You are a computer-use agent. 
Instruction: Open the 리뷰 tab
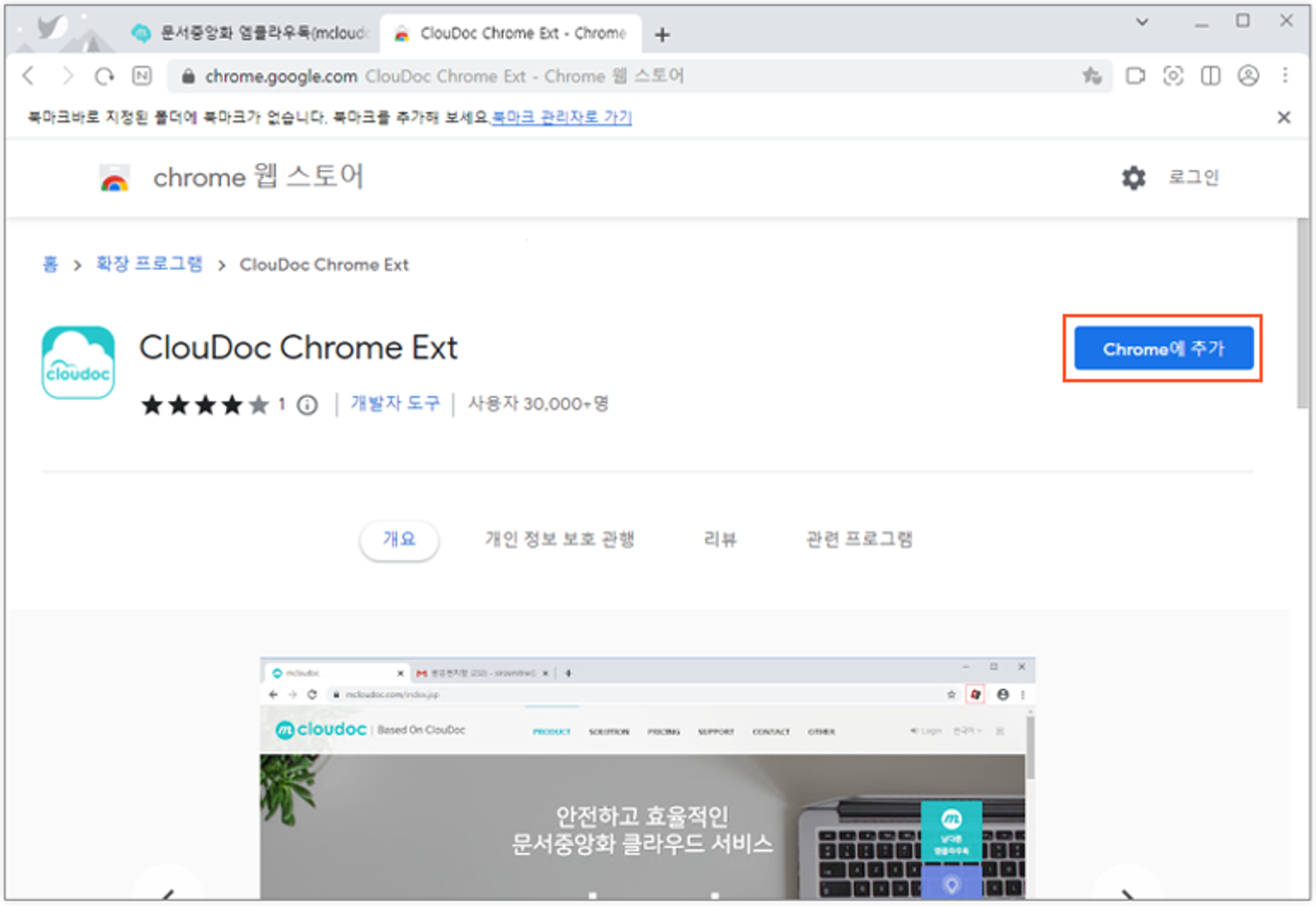(x=720, y=540)
